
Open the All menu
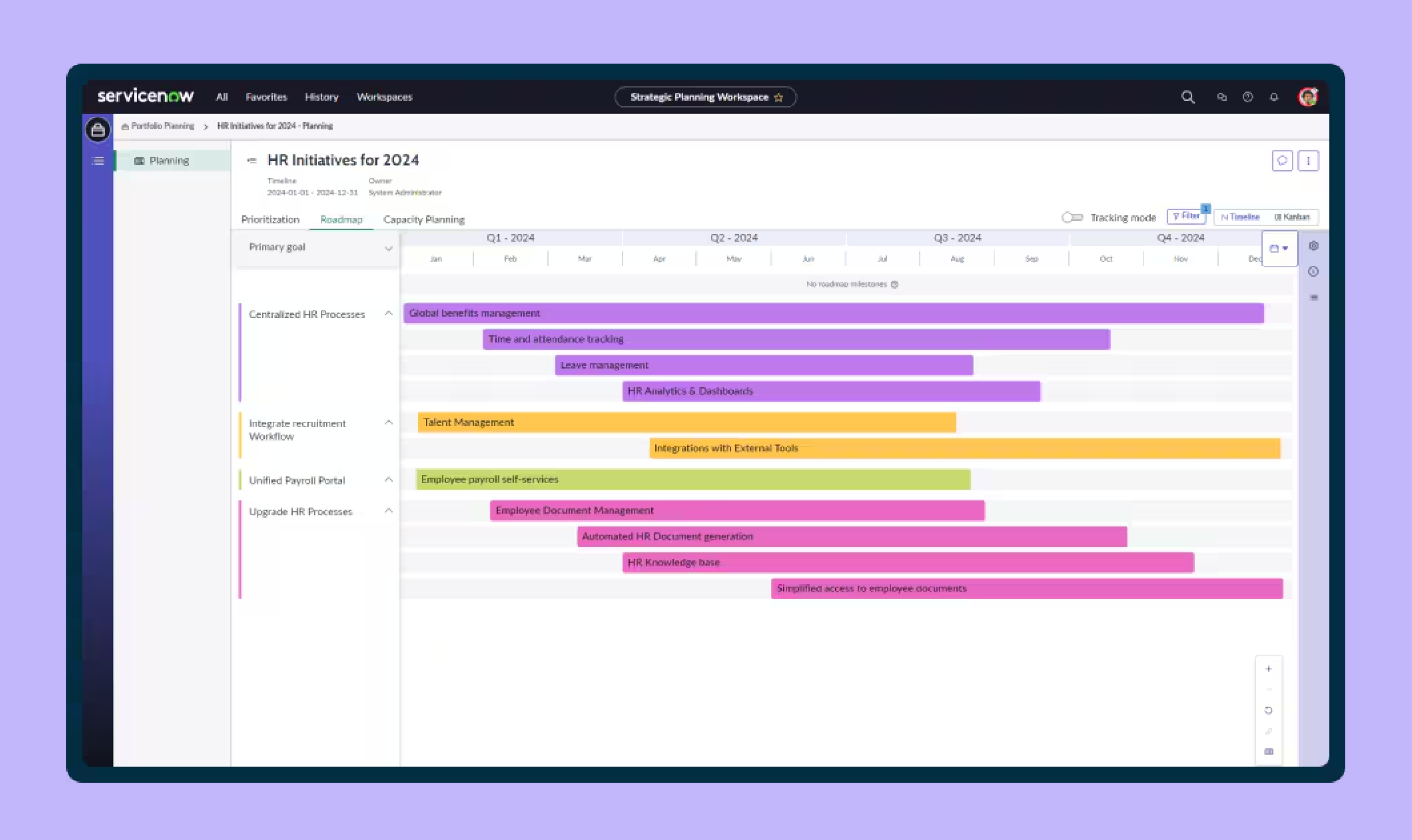tap(221, 97)
